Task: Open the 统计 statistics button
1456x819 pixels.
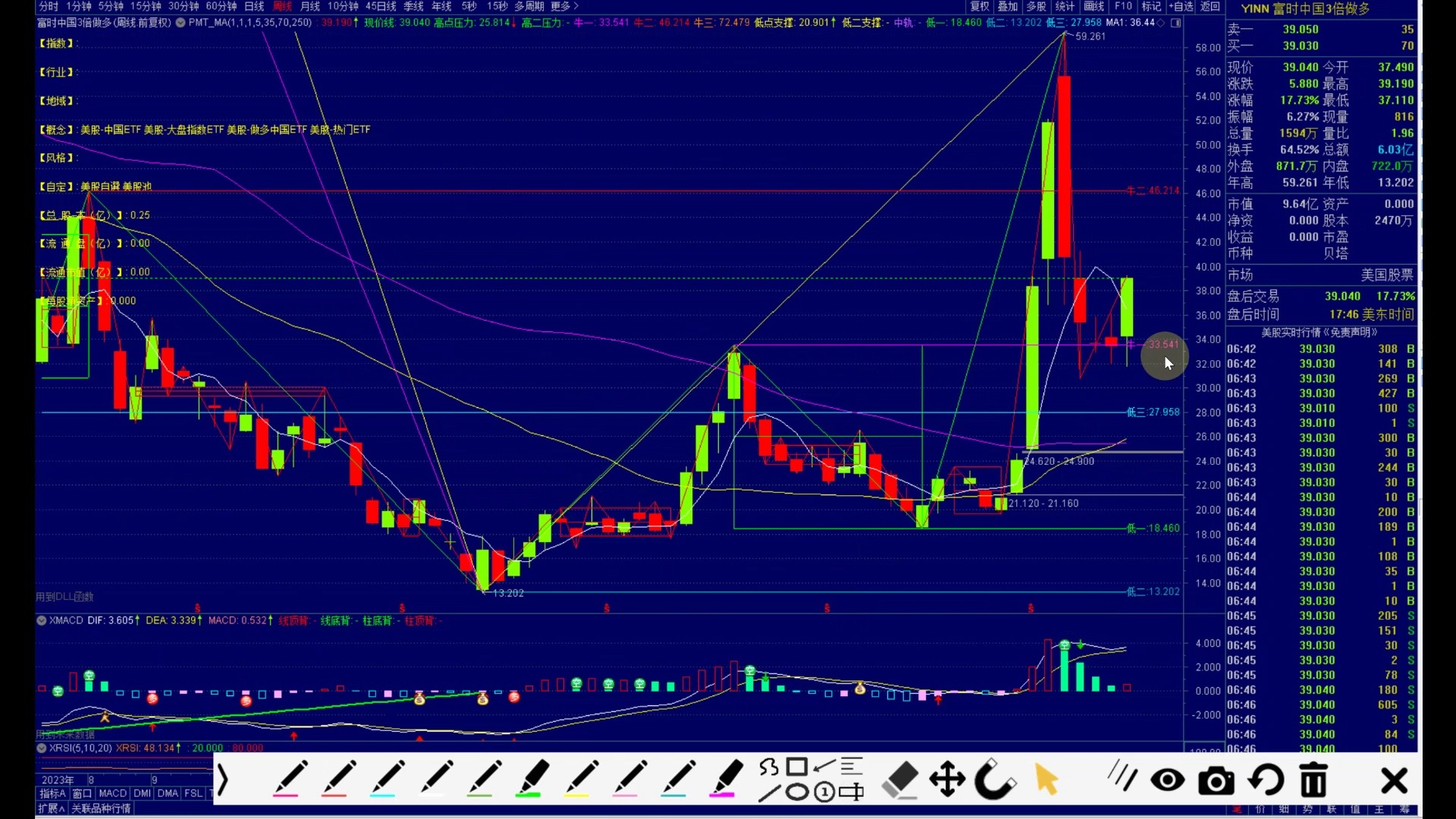Action: pos(1065,6)
